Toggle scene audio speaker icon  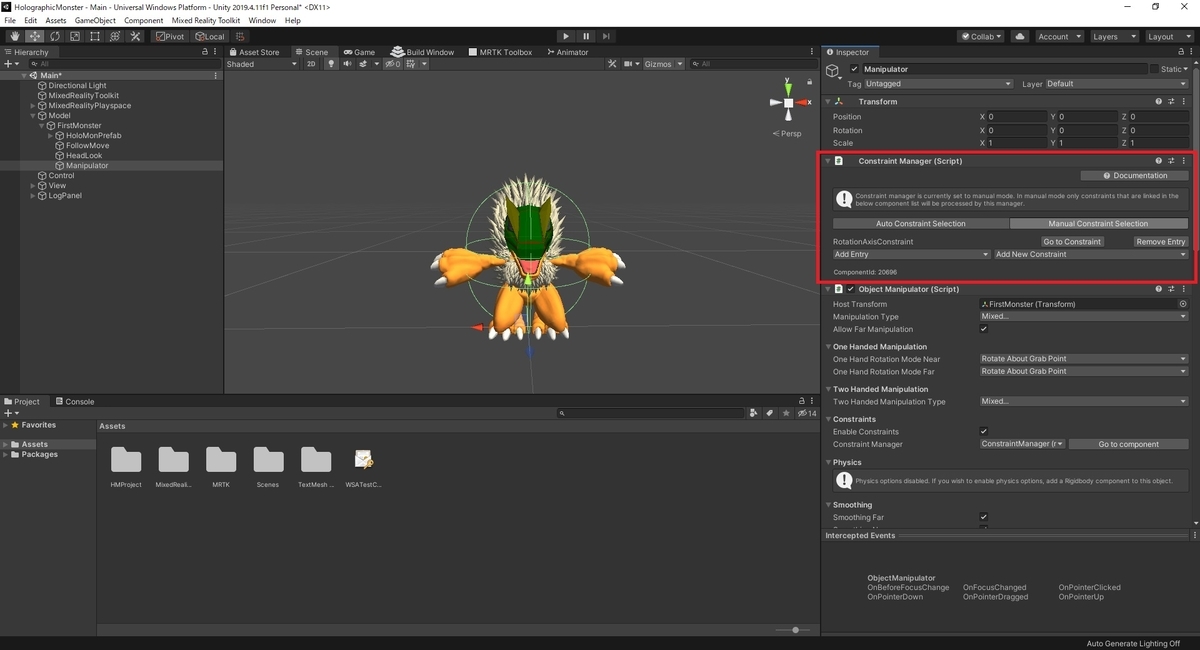point(349,64)
